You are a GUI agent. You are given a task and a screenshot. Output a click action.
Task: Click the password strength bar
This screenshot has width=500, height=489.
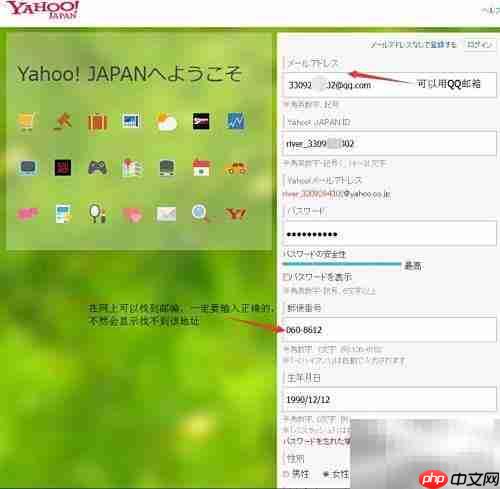342,264
